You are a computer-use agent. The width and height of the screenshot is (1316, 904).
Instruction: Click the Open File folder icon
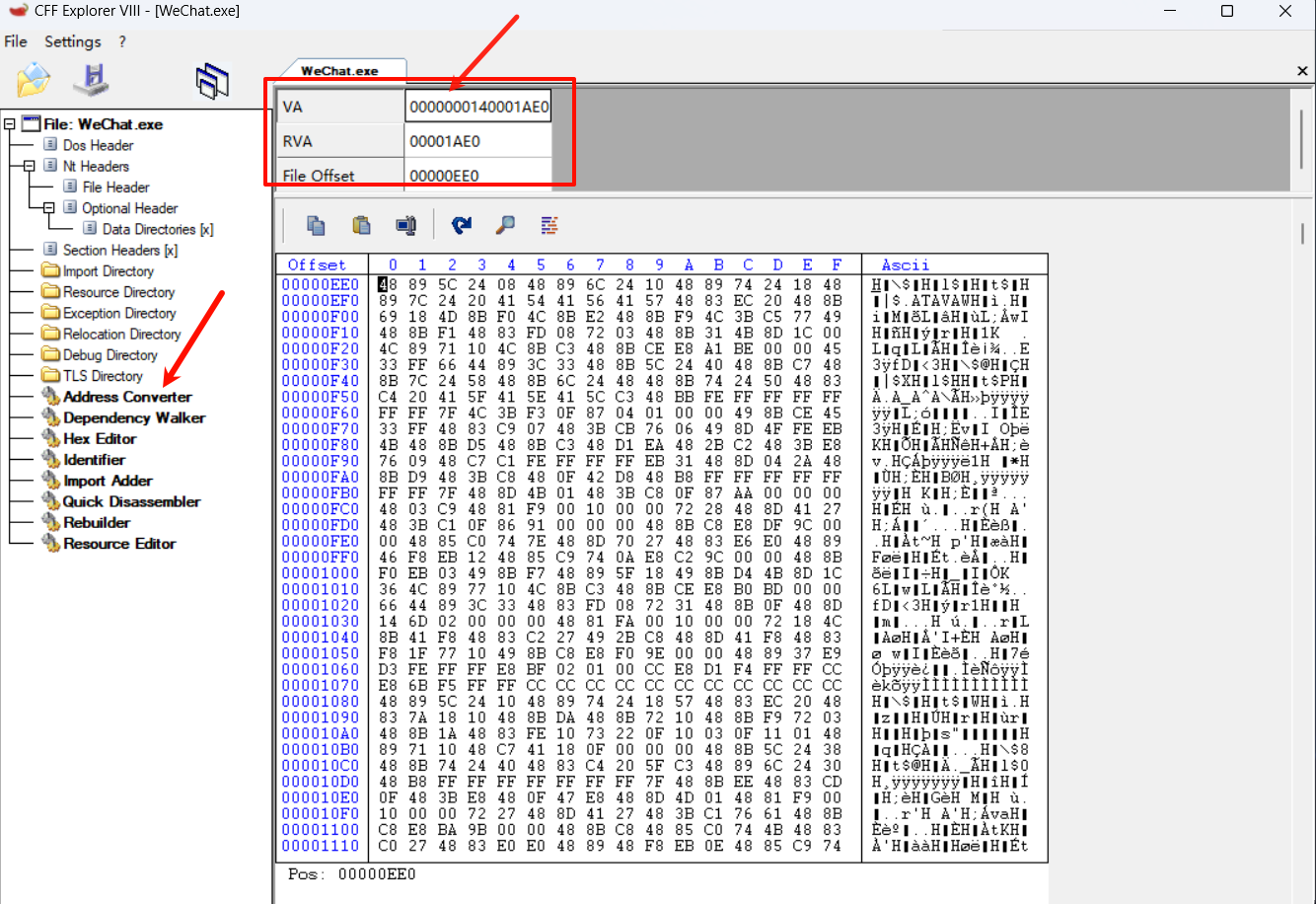point(33,80)
